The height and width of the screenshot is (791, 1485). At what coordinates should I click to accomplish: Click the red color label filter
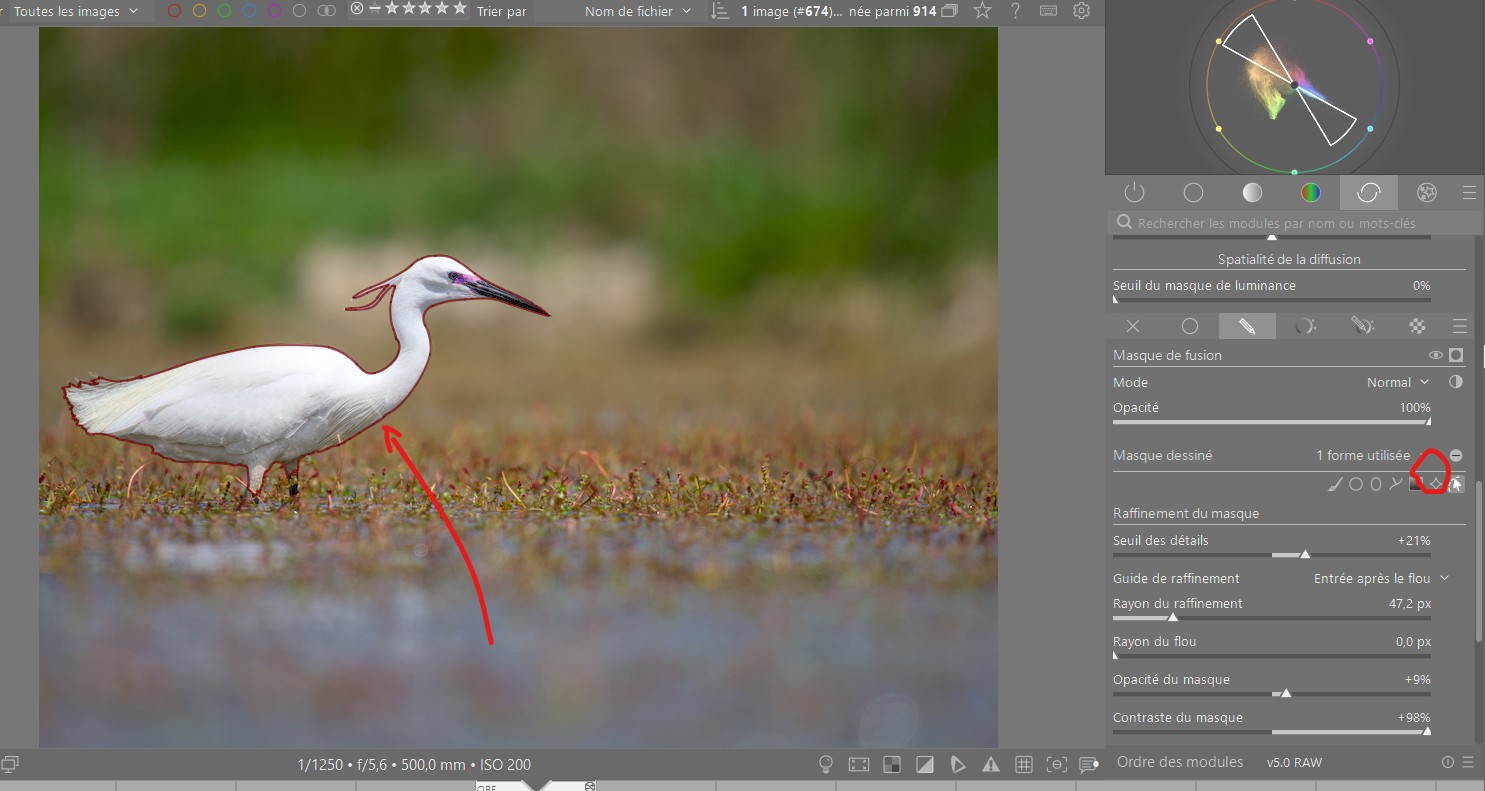pyautogui.click(x=175, y=11)
